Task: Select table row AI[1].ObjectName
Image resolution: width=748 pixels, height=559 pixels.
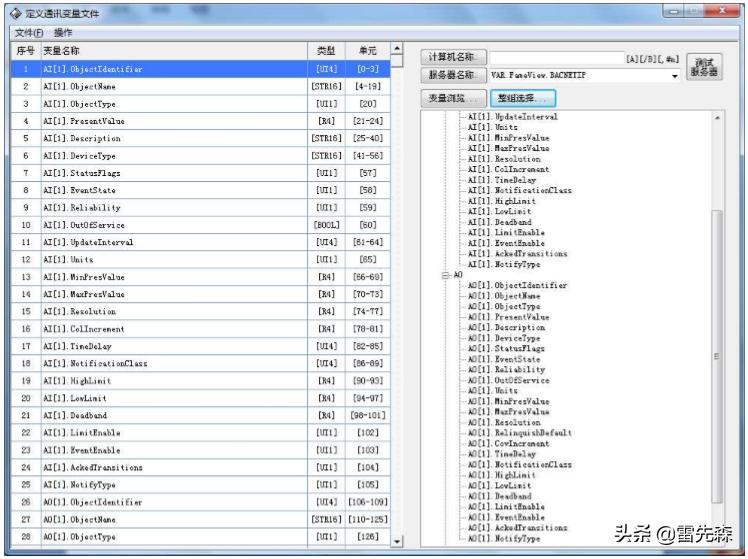Action: pyautogui.click(x=200, y=86)
